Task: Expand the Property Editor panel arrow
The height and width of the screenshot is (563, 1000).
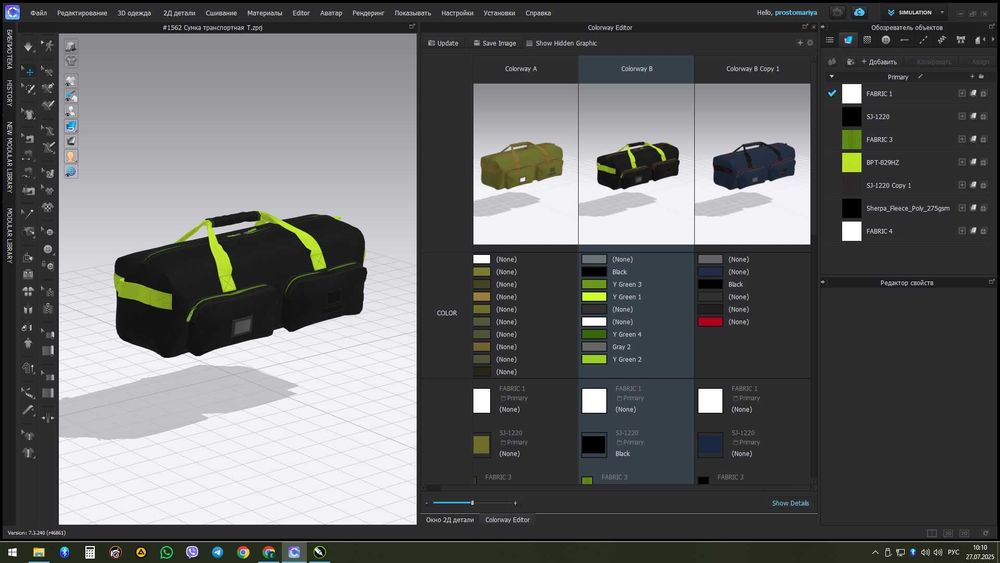Action: (x=823, y=282)
